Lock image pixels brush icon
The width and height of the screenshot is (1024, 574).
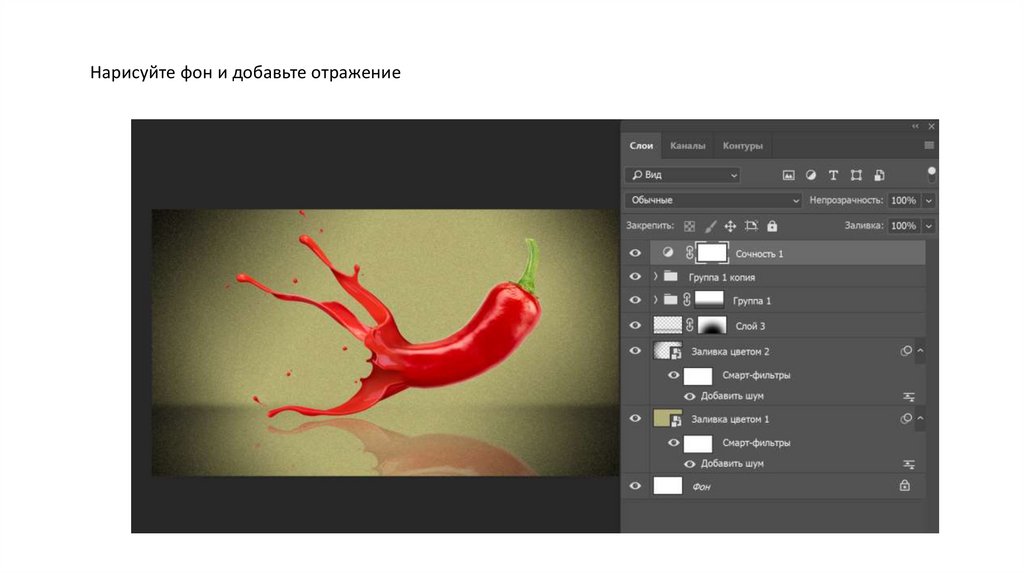(x=711, y=226)
